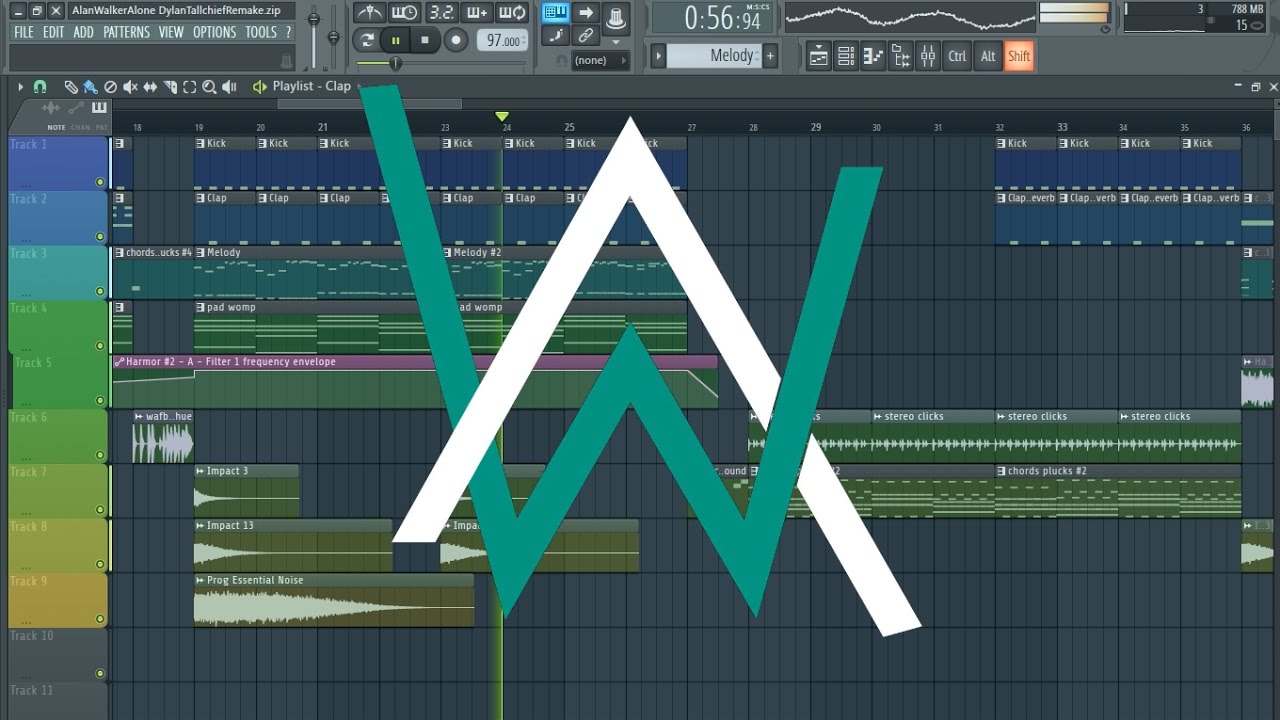The height and width of the screenshot is (720, 1280).
Task: Click the playlist horizontal scrollbar
Action: pos(369,104)
